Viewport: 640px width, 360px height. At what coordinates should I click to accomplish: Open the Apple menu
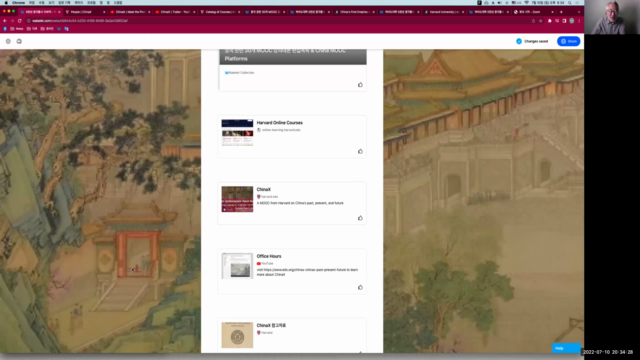click(x=6, y=2)
